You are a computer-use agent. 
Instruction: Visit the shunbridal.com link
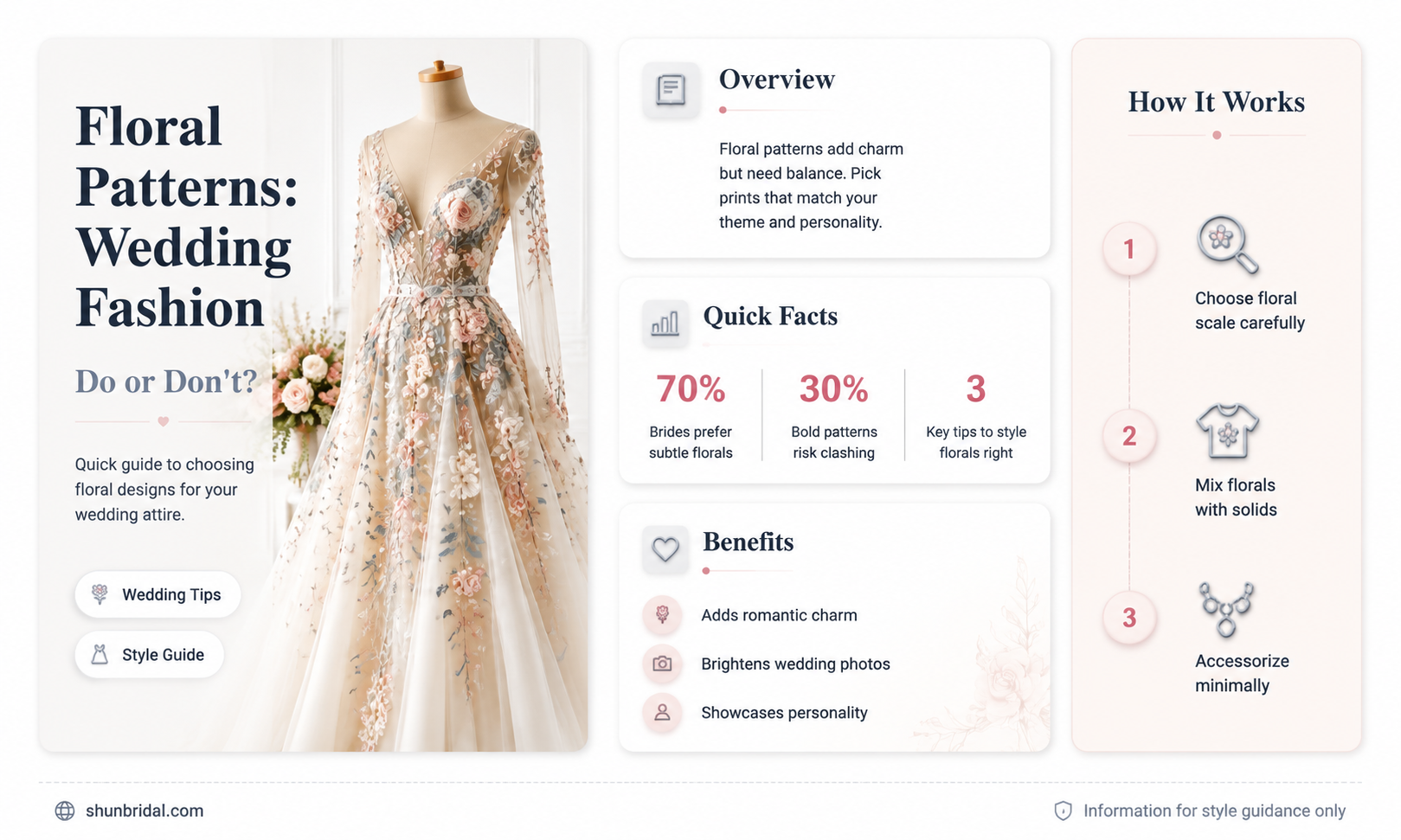pyautogui.click(x=145, y=811)
